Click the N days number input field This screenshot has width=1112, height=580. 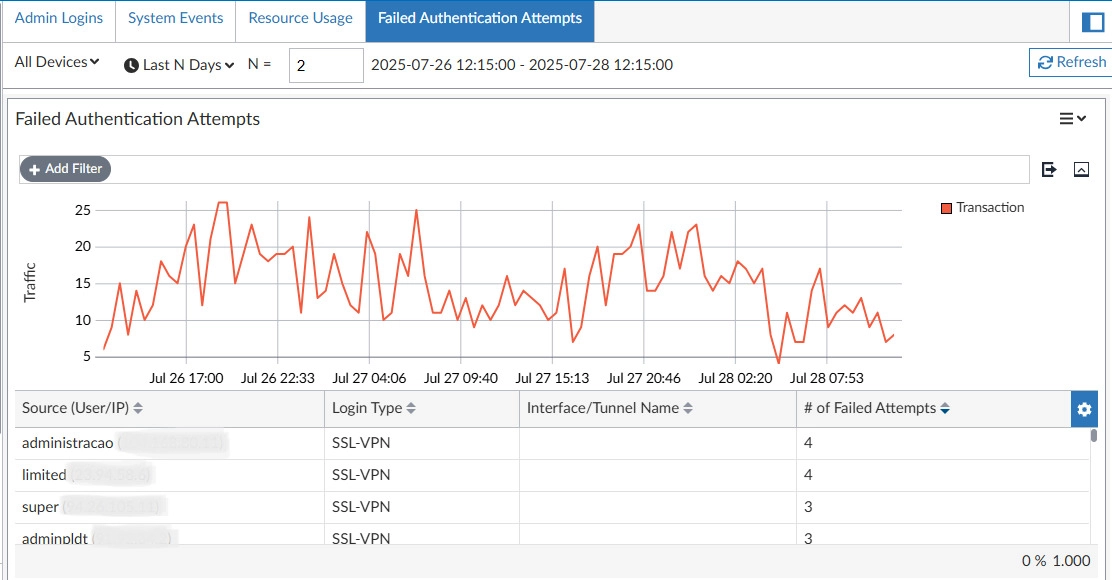326,65
